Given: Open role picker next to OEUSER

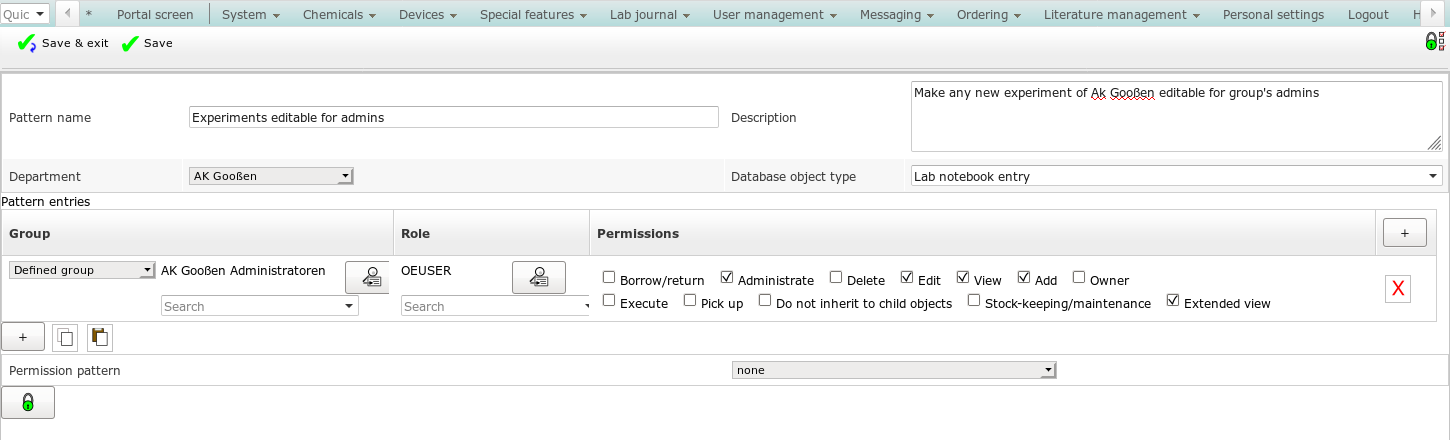Looking at the screenshot, I should point(538,277).
